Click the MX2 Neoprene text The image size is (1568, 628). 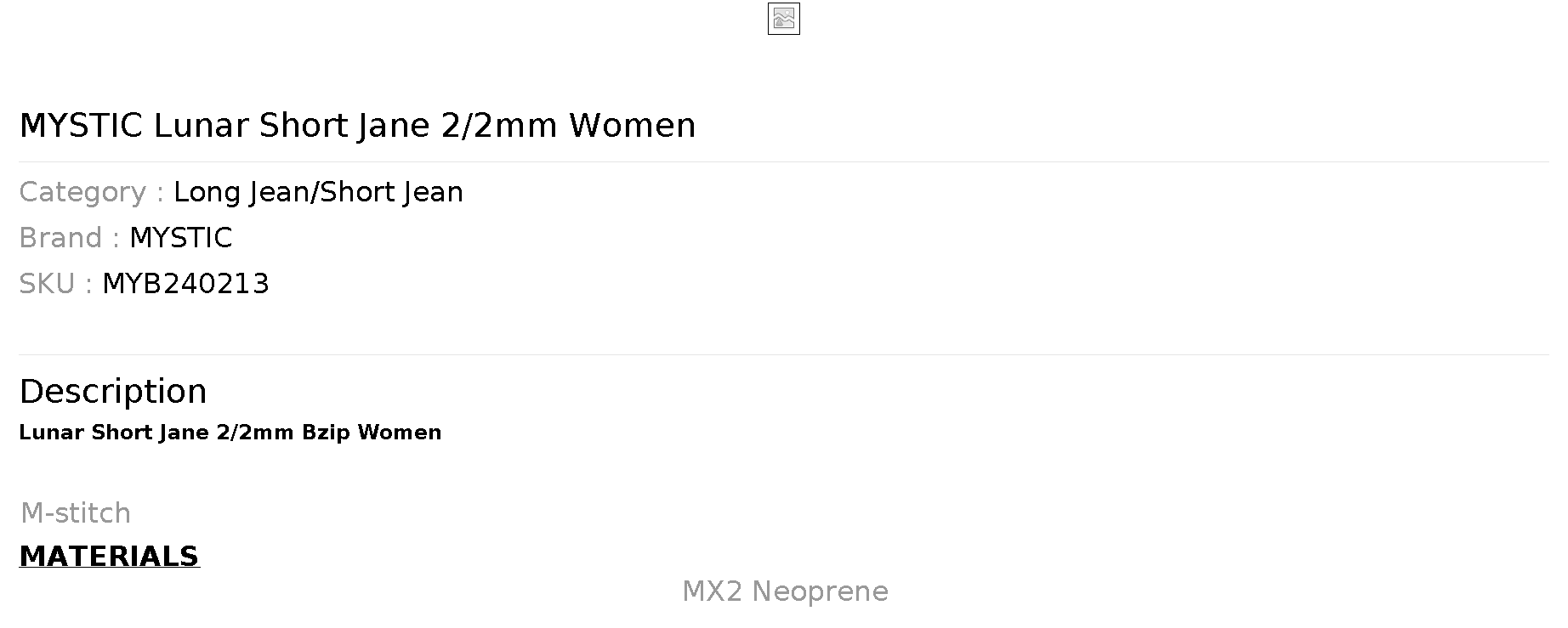click(785, 591)
